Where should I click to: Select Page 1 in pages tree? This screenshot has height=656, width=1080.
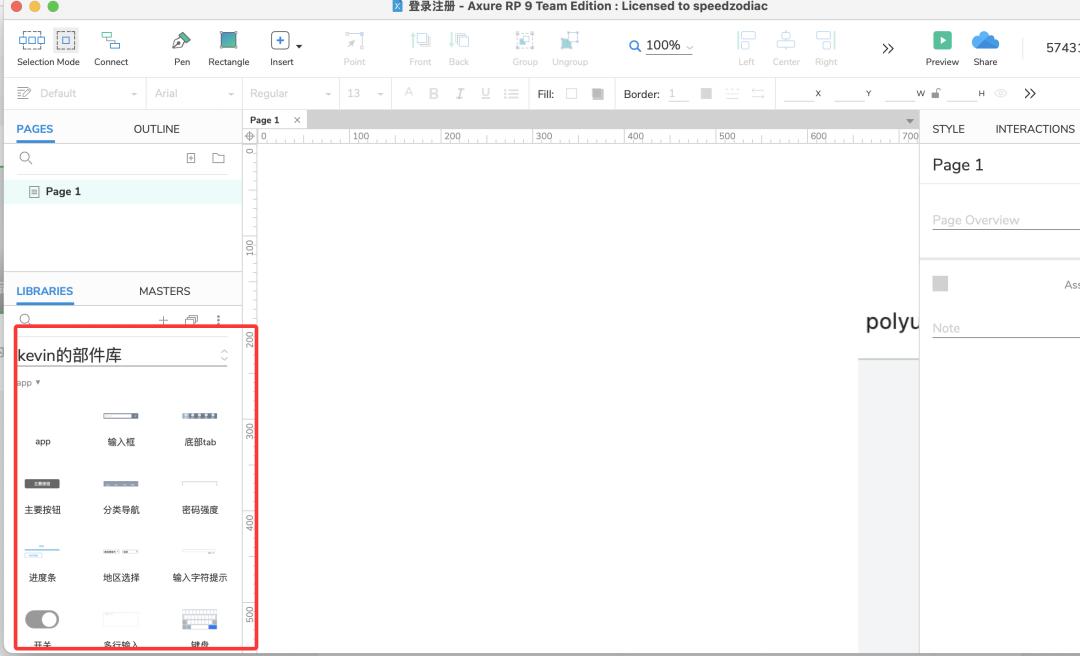pyautogui.click(x=63, y=191)
